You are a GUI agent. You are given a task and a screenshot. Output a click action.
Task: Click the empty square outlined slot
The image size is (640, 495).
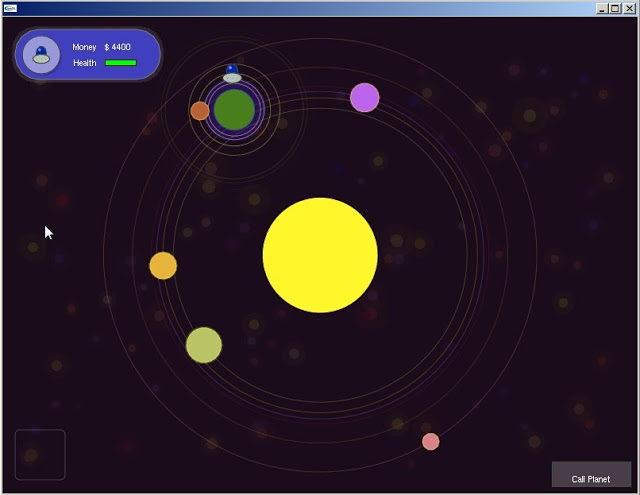[x=40, y=454]
